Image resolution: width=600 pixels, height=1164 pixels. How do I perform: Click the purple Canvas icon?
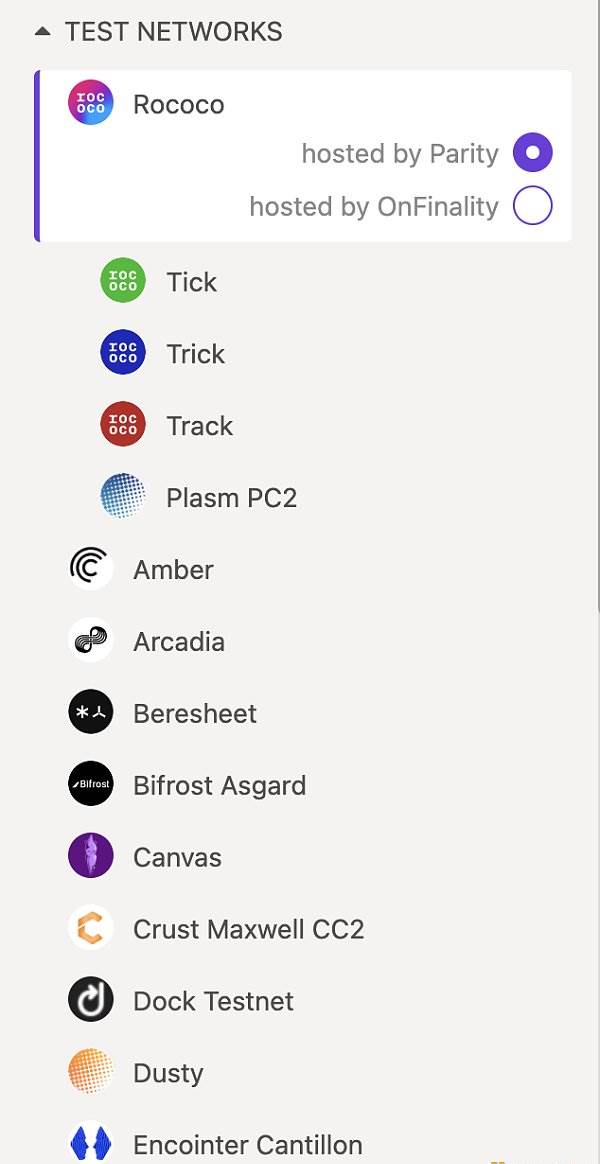coord(91,857)
